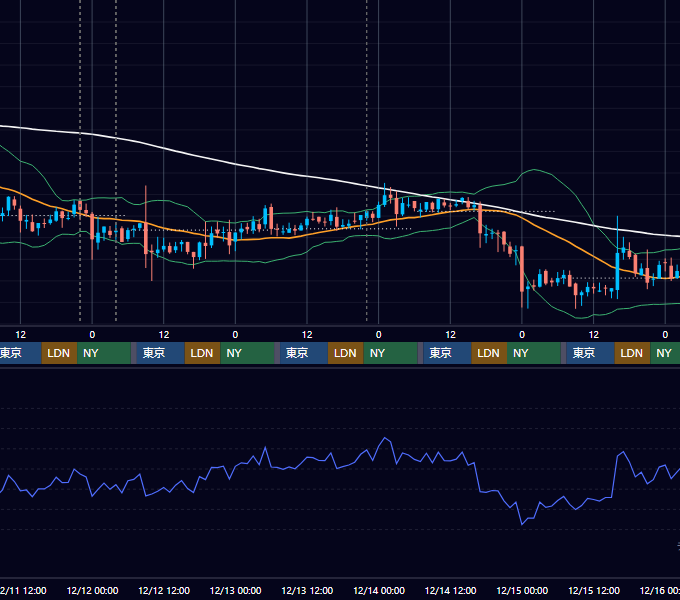Image resolution: width=680 pixels, height=600 pixels.
Task: Select the NY session block spanning 12/12 00:00
Action: pos(104,353)
